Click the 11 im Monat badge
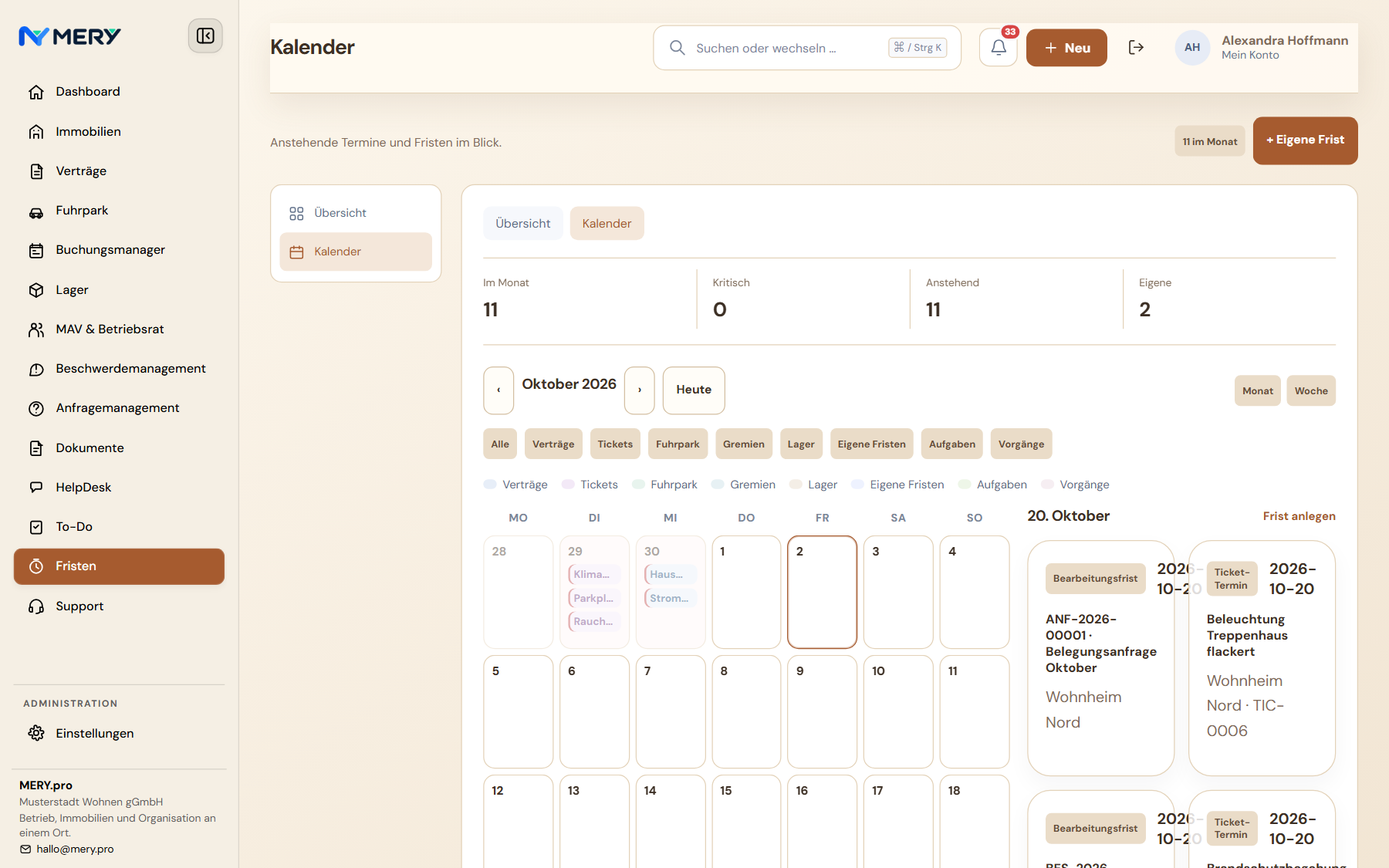Image resolution: width=1389 pixels, height=868 pixels. (x=1210, y=141)
